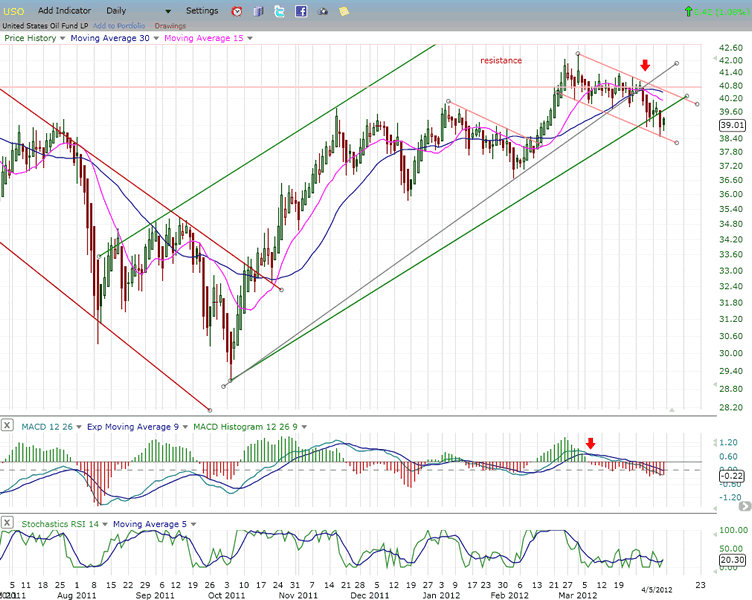This screenshot has height=600, width=752.
Task: Open the book/notes icon in toolbar
Action: click(258, 11)
